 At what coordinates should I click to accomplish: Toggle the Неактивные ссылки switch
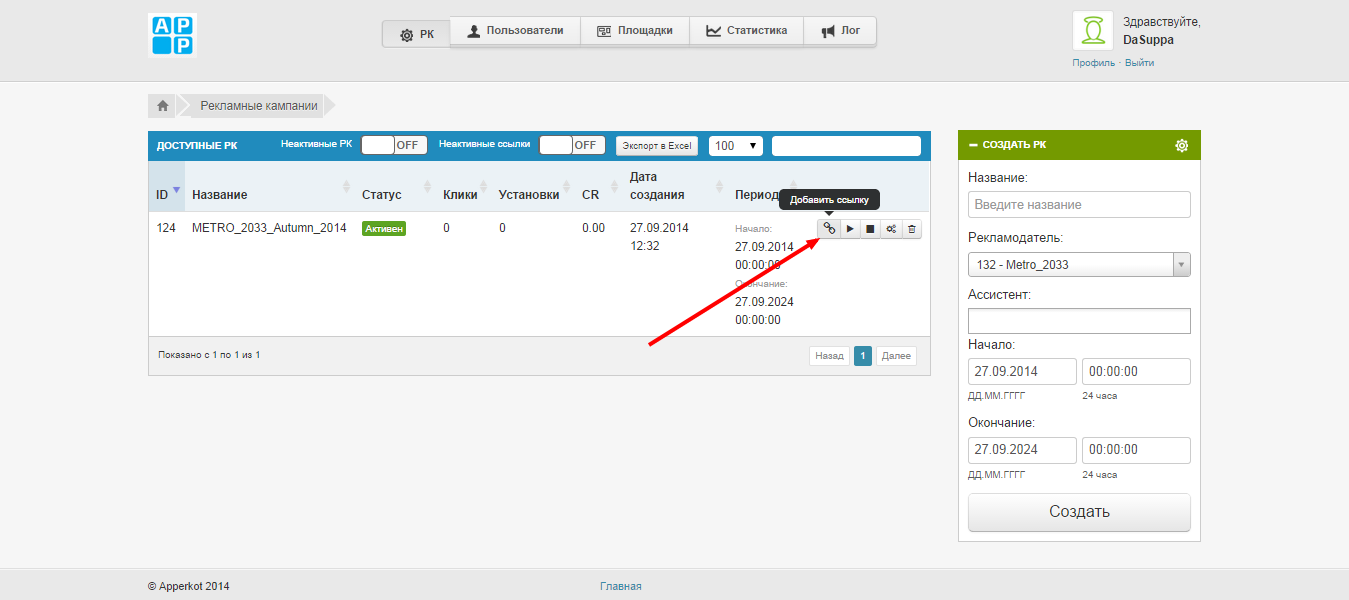coord(571,145)
